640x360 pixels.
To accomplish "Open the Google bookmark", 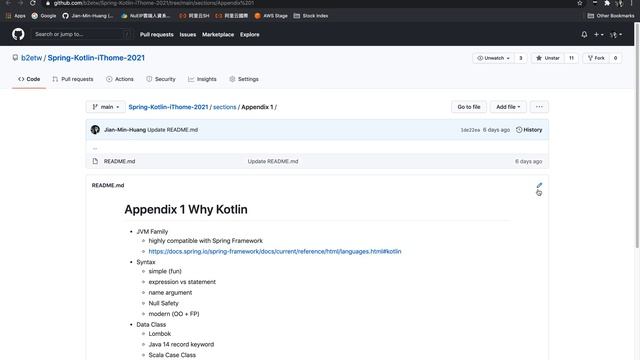I will (x=44, y=16).
